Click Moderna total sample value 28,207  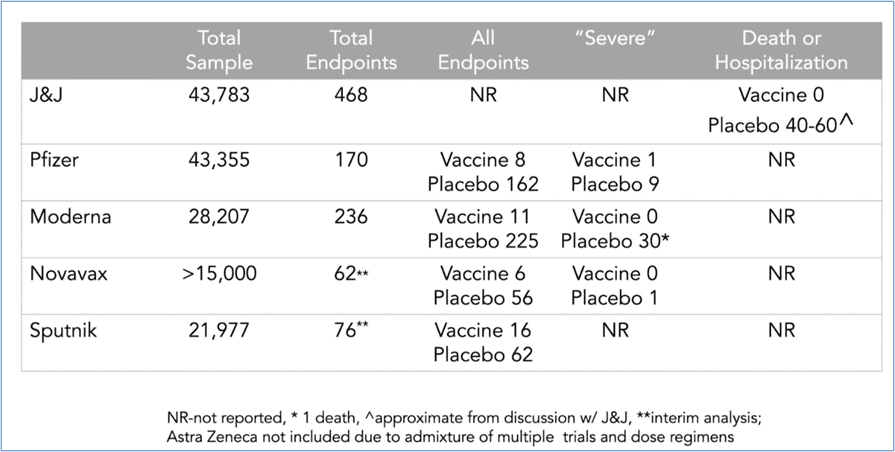click(x=219, y=217)
